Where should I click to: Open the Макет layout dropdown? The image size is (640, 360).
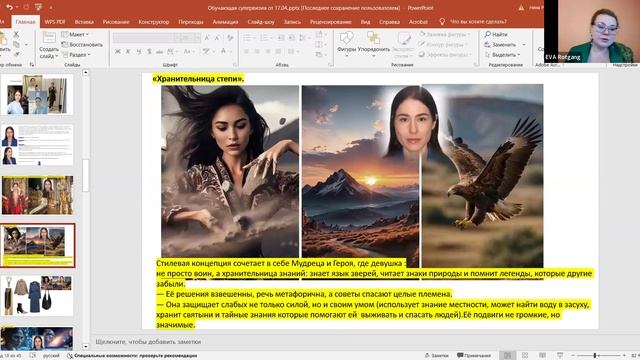[x=75, y=34]
